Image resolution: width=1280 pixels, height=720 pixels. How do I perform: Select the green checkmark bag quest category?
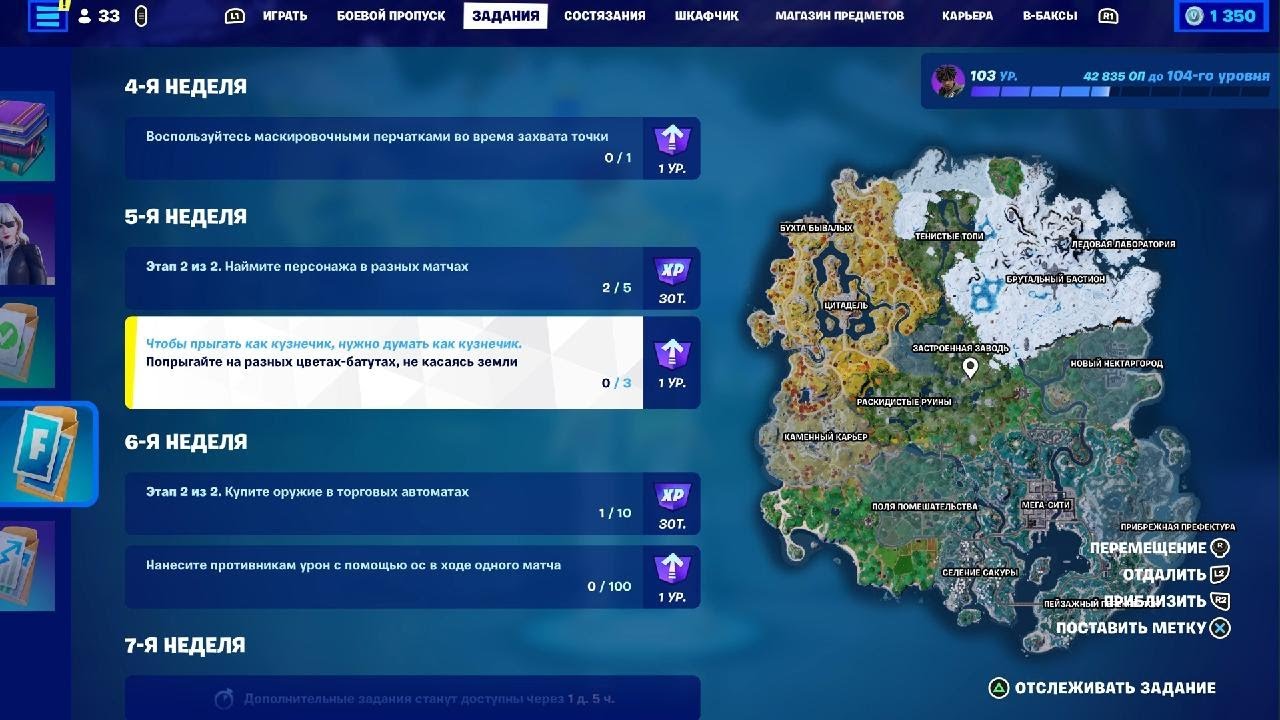27,343
